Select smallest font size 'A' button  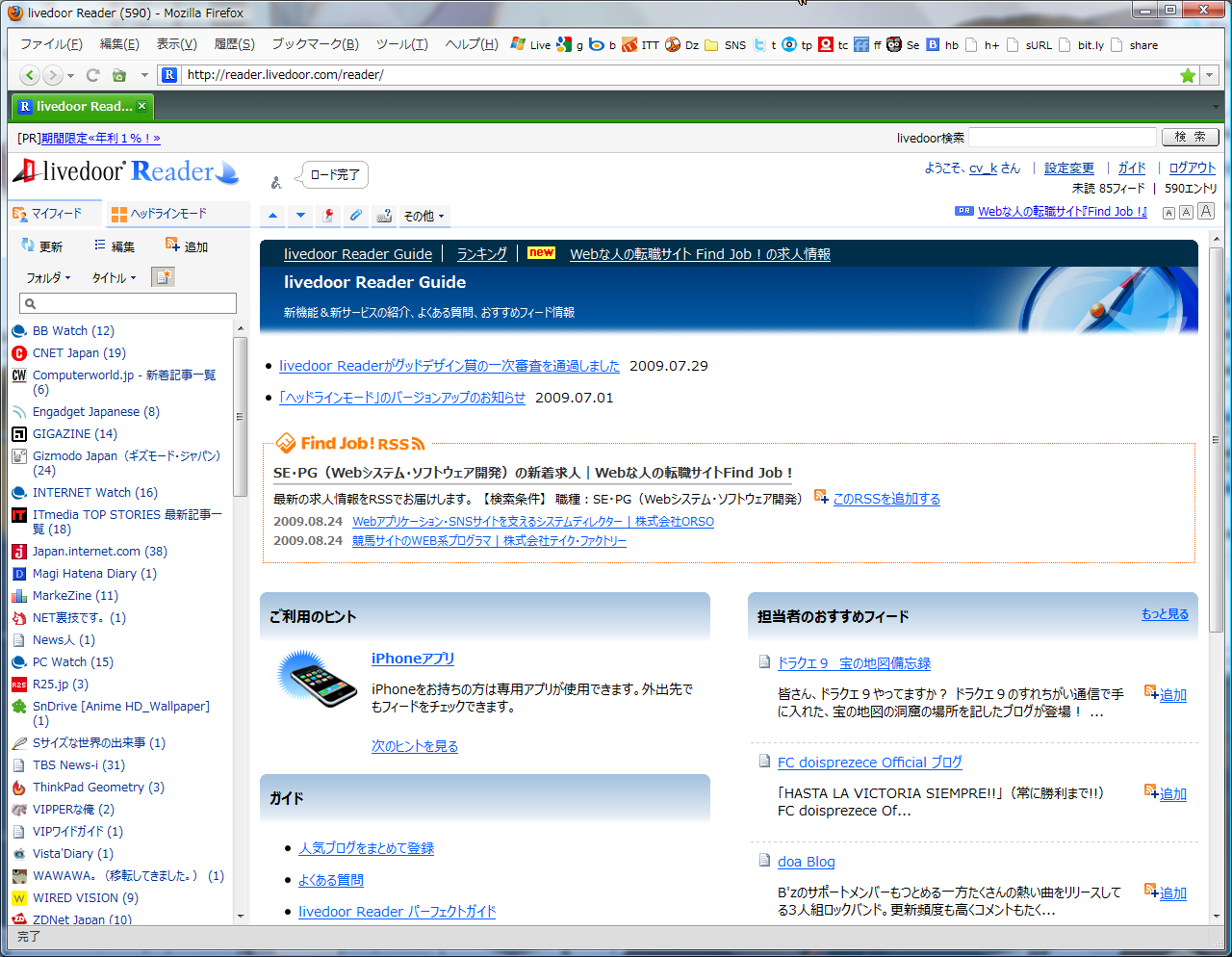tap(1168, 213)
